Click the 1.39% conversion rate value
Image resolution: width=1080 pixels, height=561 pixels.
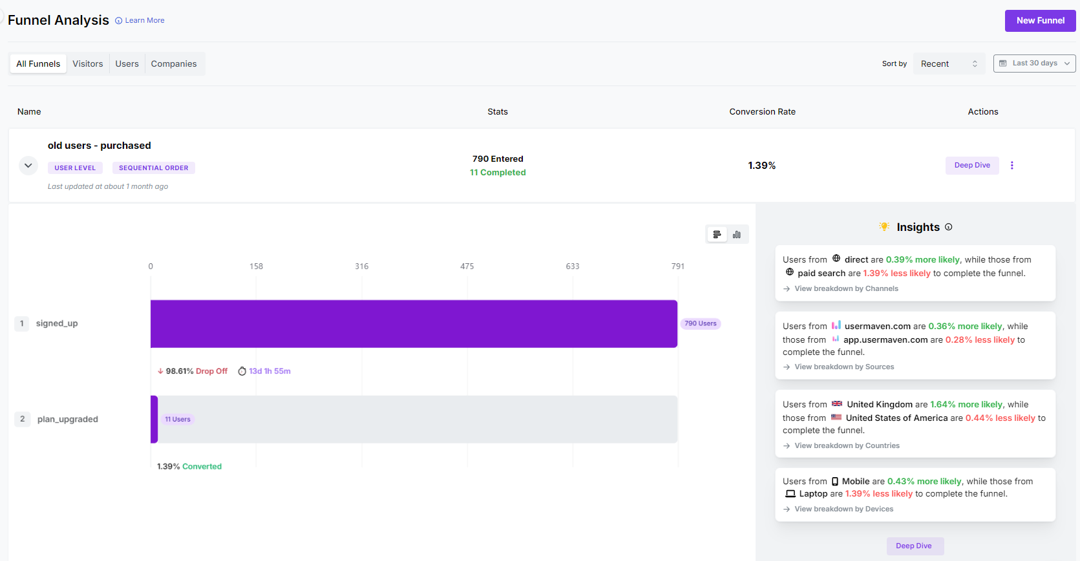pos(762,165)
